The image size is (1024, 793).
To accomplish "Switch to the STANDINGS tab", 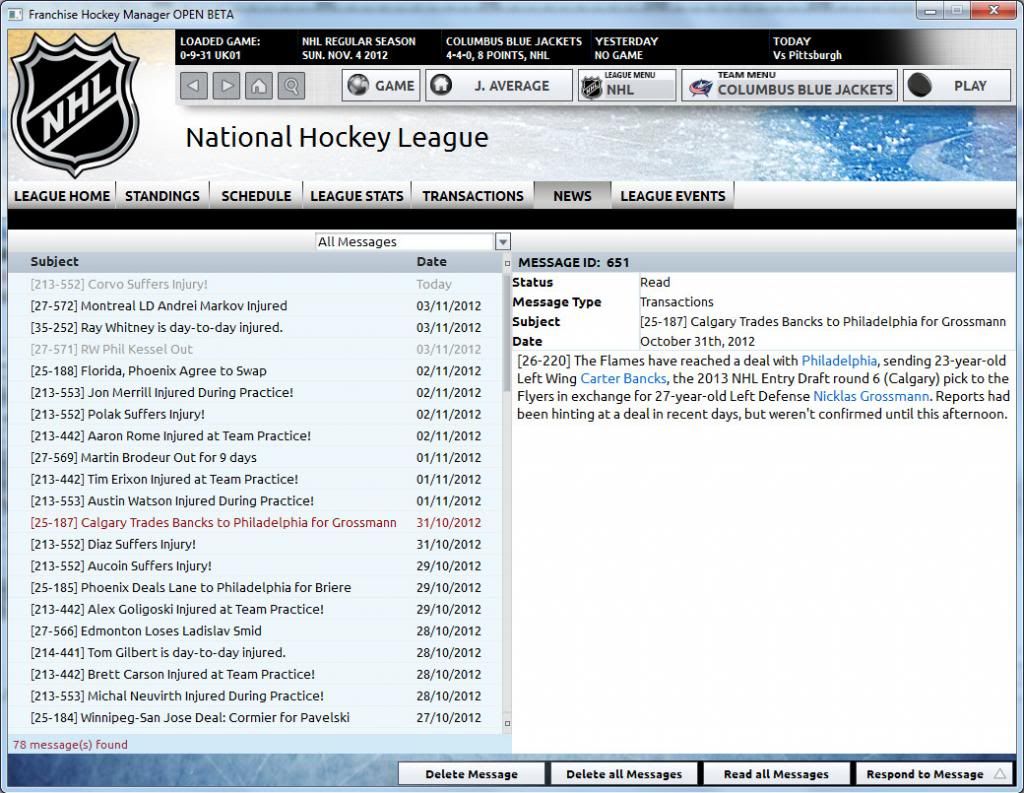I will [163, 196].
